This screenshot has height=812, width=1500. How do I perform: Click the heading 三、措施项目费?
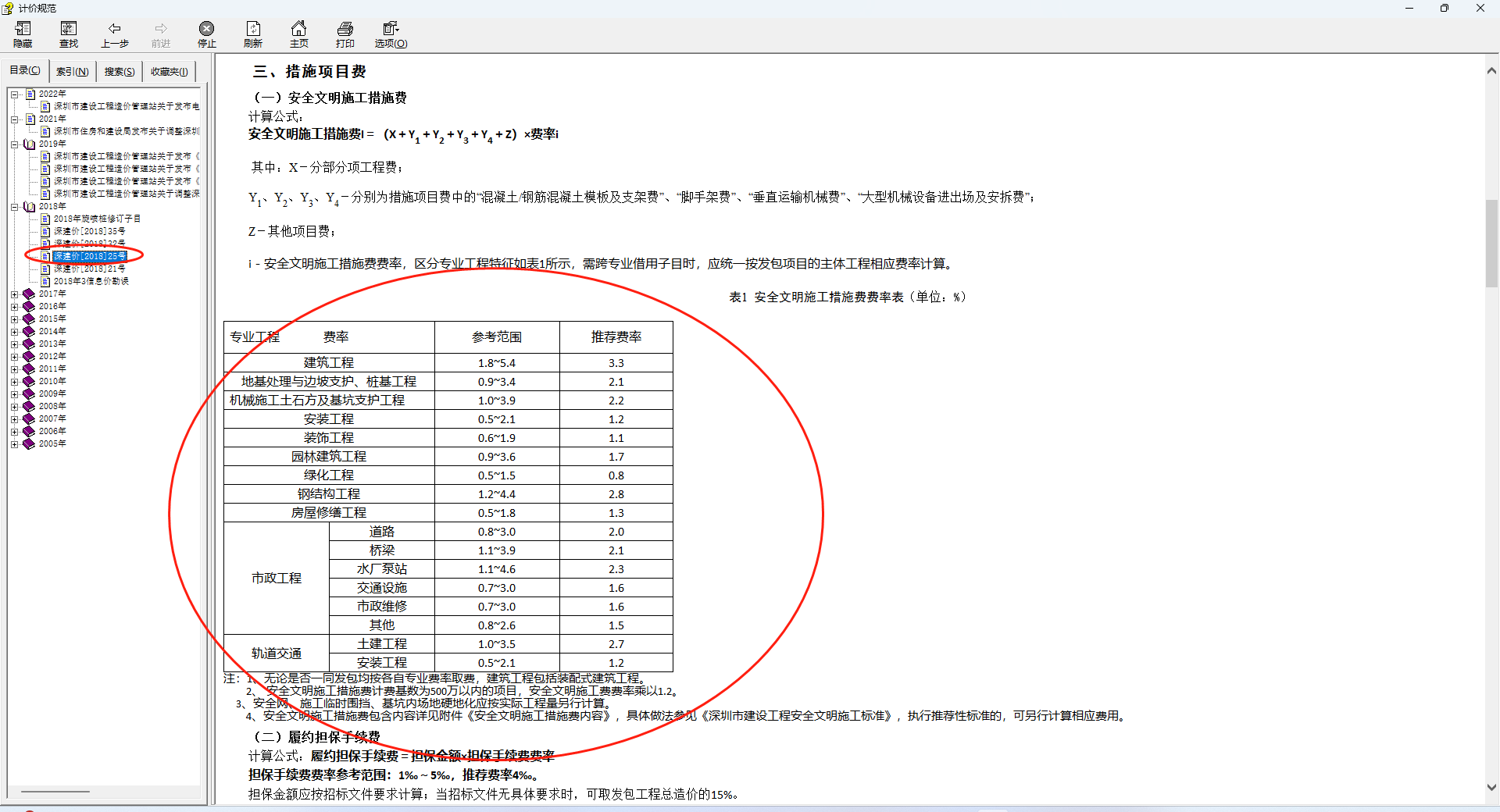(309, 72)
